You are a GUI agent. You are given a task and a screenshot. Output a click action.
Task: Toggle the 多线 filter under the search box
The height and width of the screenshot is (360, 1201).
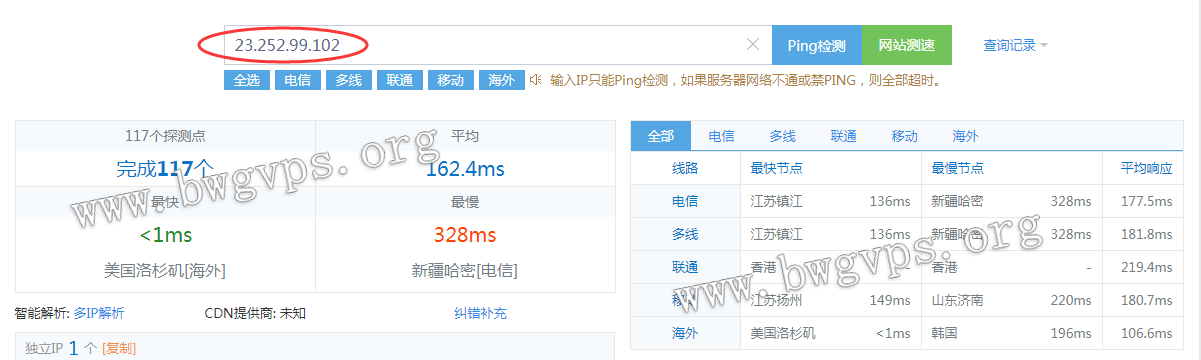coord(348,80)
